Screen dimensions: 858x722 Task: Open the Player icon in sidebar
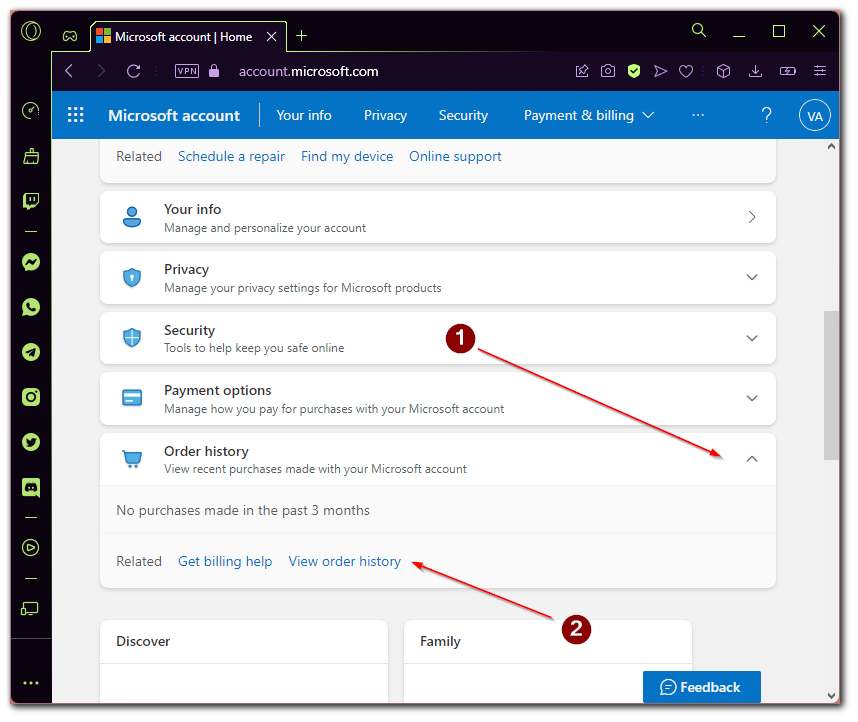31,547
